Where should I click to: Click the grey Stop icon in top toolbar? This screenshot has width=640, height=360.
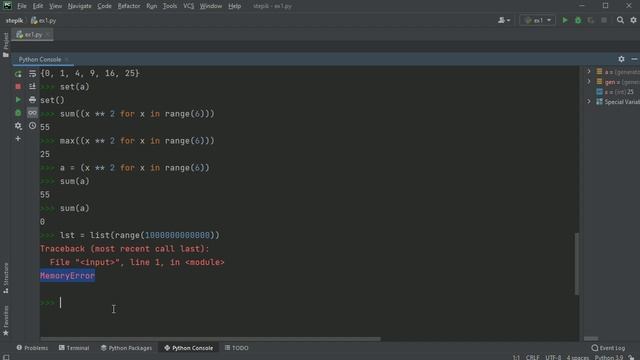coord(604,20)
